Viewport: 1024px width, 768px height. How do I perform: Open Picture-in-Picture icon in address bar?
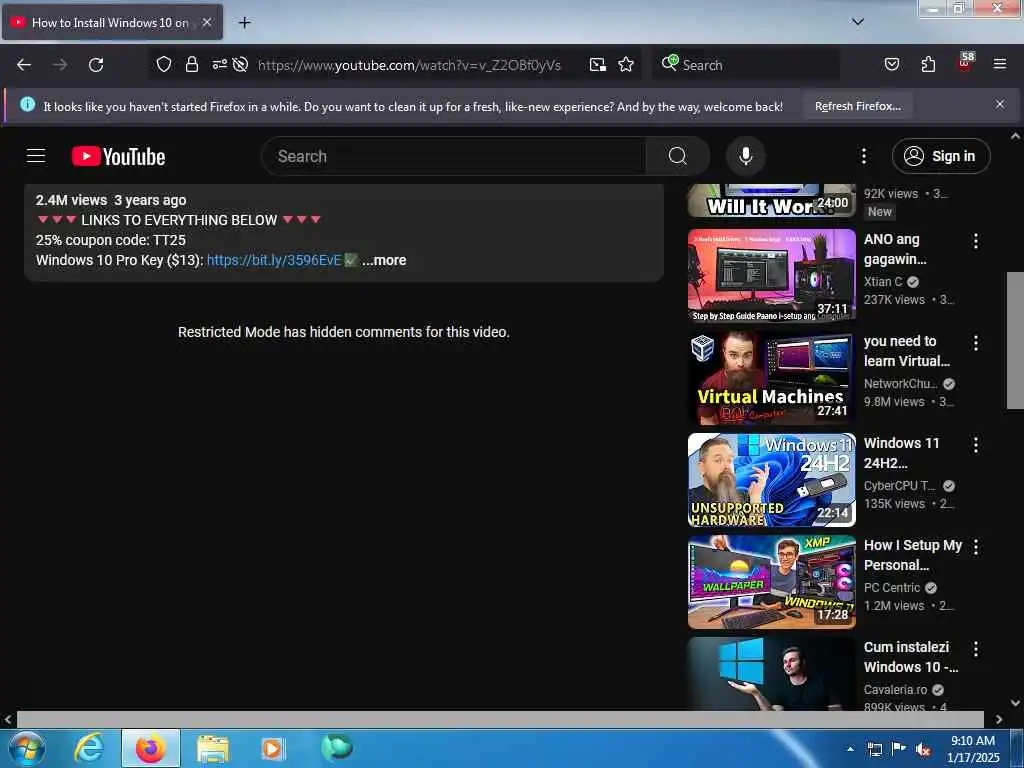point(598,64)
